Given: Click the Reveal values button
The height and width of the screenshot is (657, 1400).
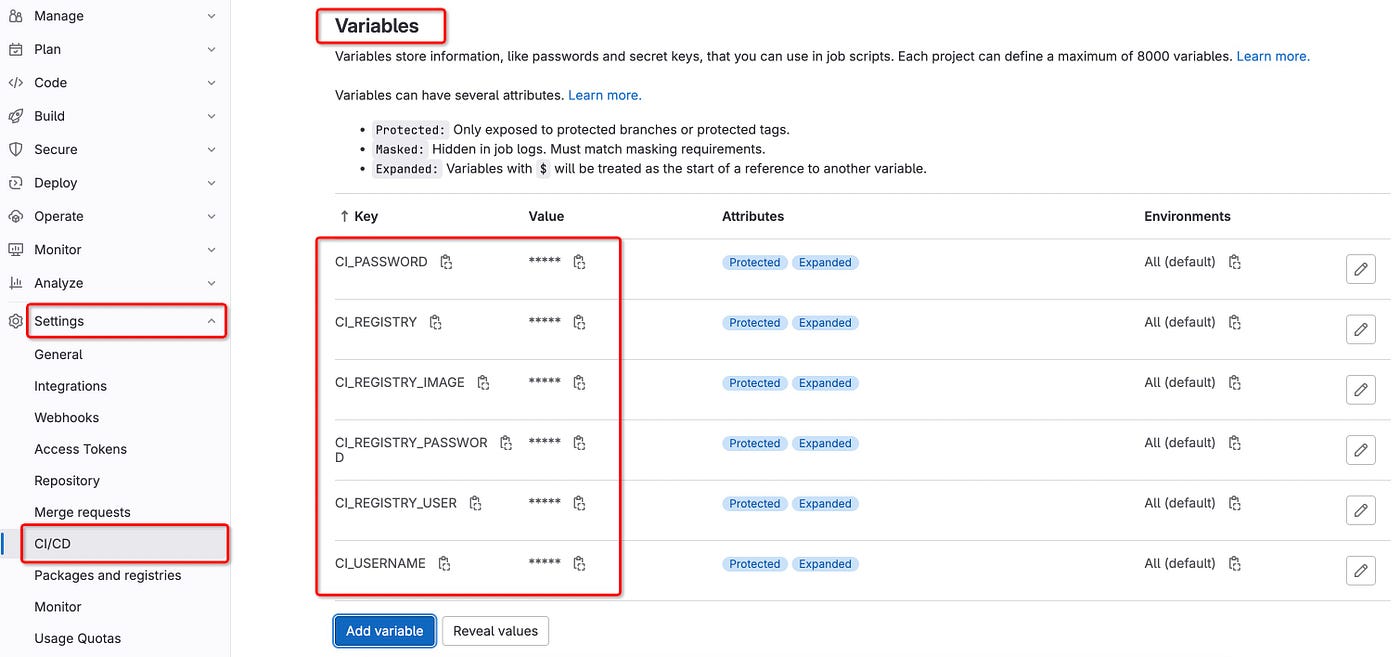Looking at the screenshot, I should [x=495, y=631].
